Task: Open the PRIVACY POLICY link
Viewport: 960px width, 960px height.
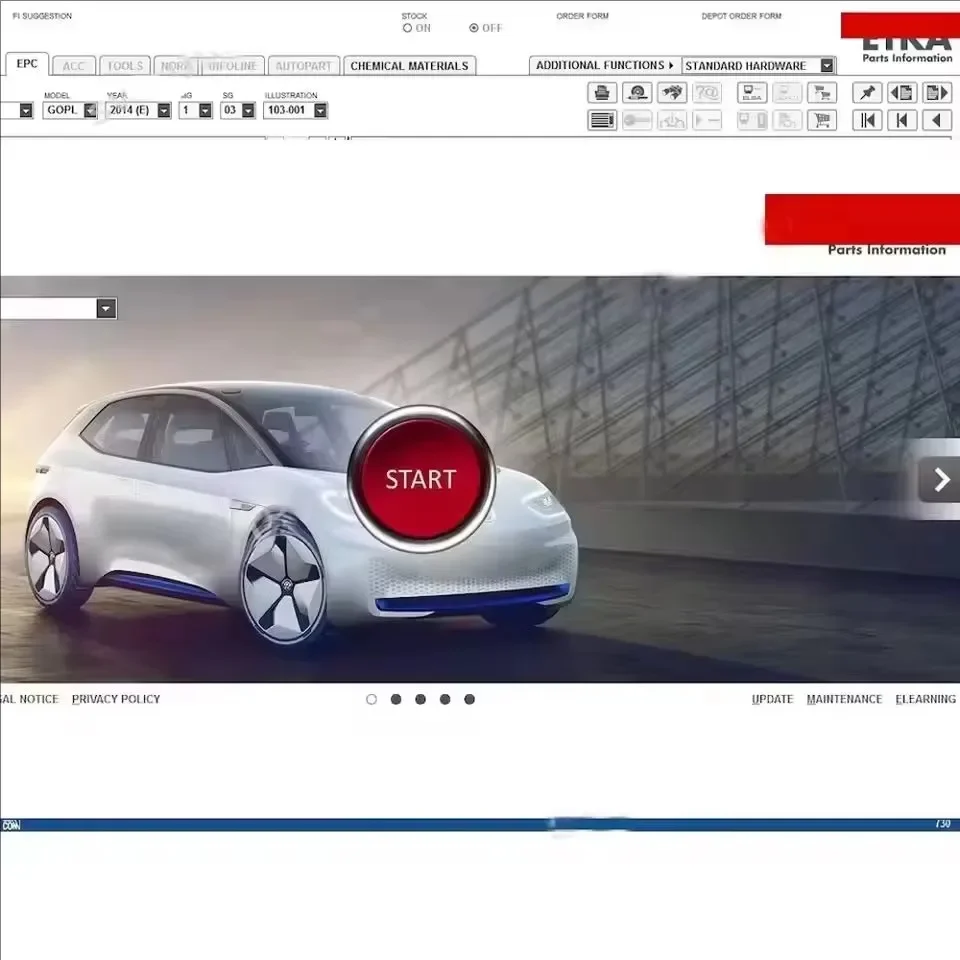Action: point(115,699)
